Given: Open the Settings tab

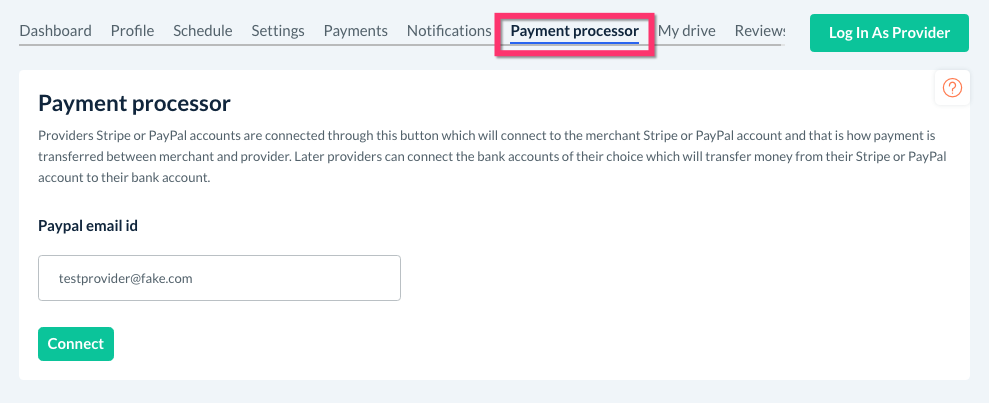Looking at the screenshot, I should coord(278,30).
